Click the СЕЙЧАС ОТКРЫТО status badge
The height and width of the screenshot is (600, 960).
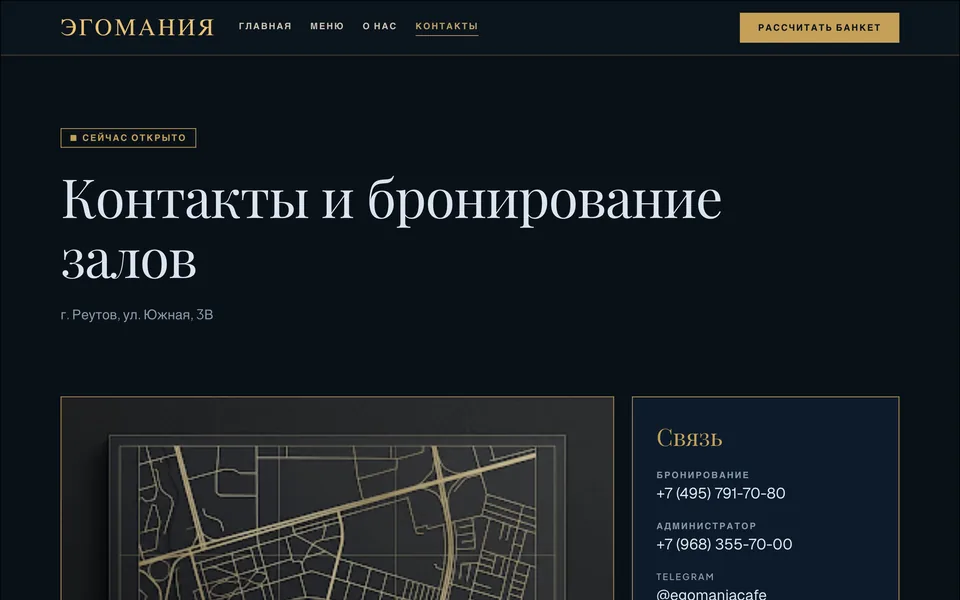tap(128, 138)
